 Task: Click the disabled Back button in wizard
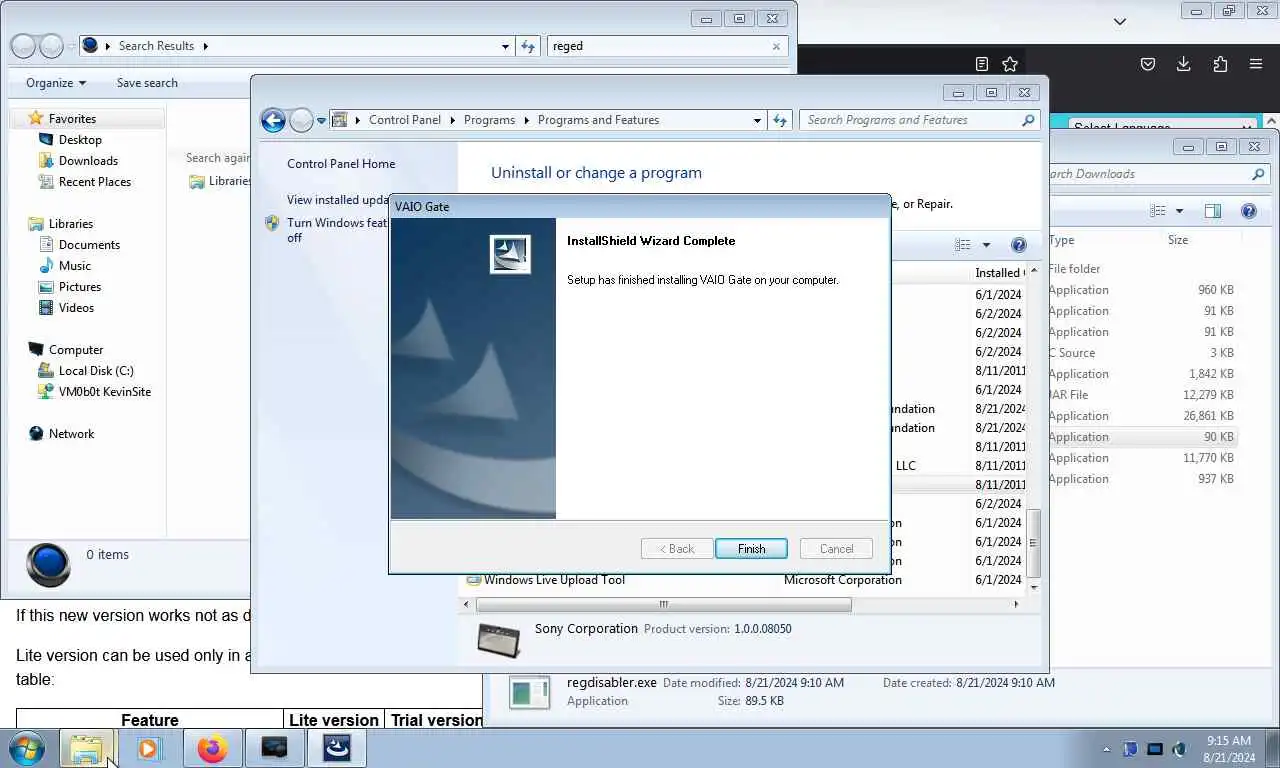(x=676, y=549)
